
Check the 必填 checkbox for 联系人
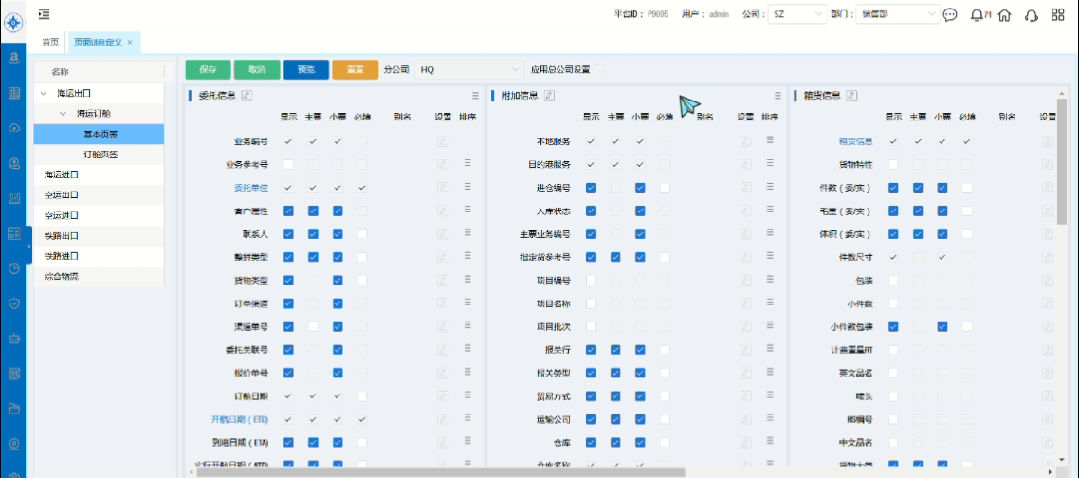[362, 234]
